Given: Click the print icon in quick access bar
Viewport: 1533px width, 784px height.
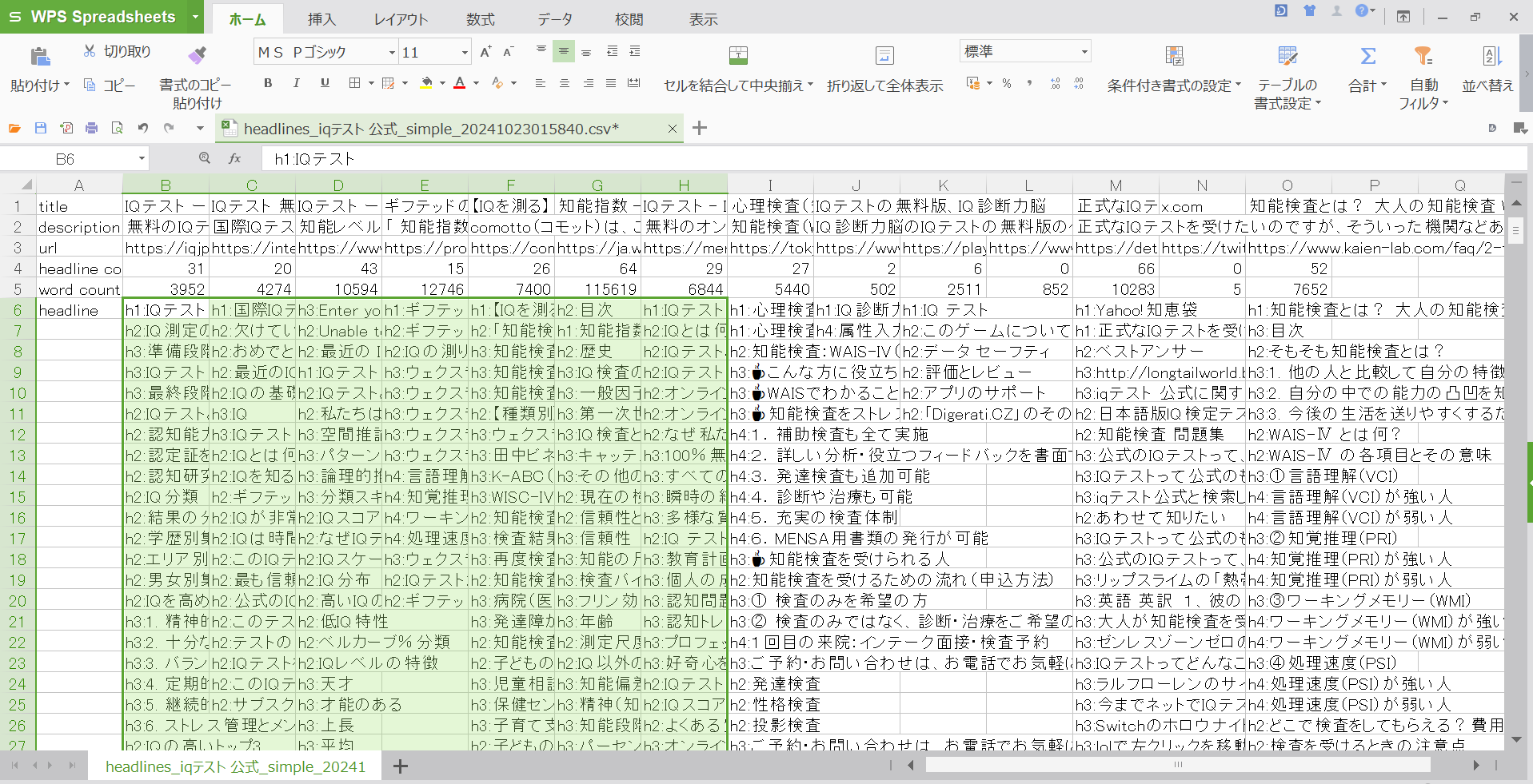Looking at the screenshot, I should pos(92,128).
